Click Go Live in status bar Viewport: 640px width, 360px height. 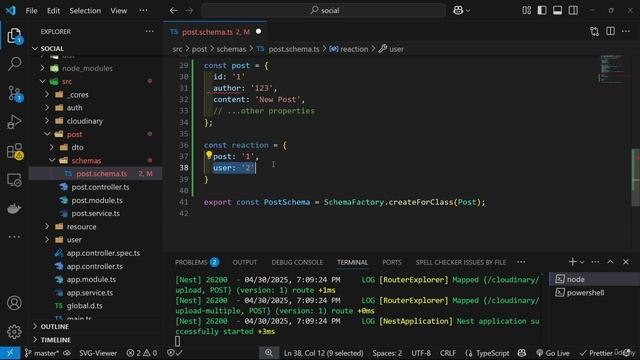[x=553, y=353]
